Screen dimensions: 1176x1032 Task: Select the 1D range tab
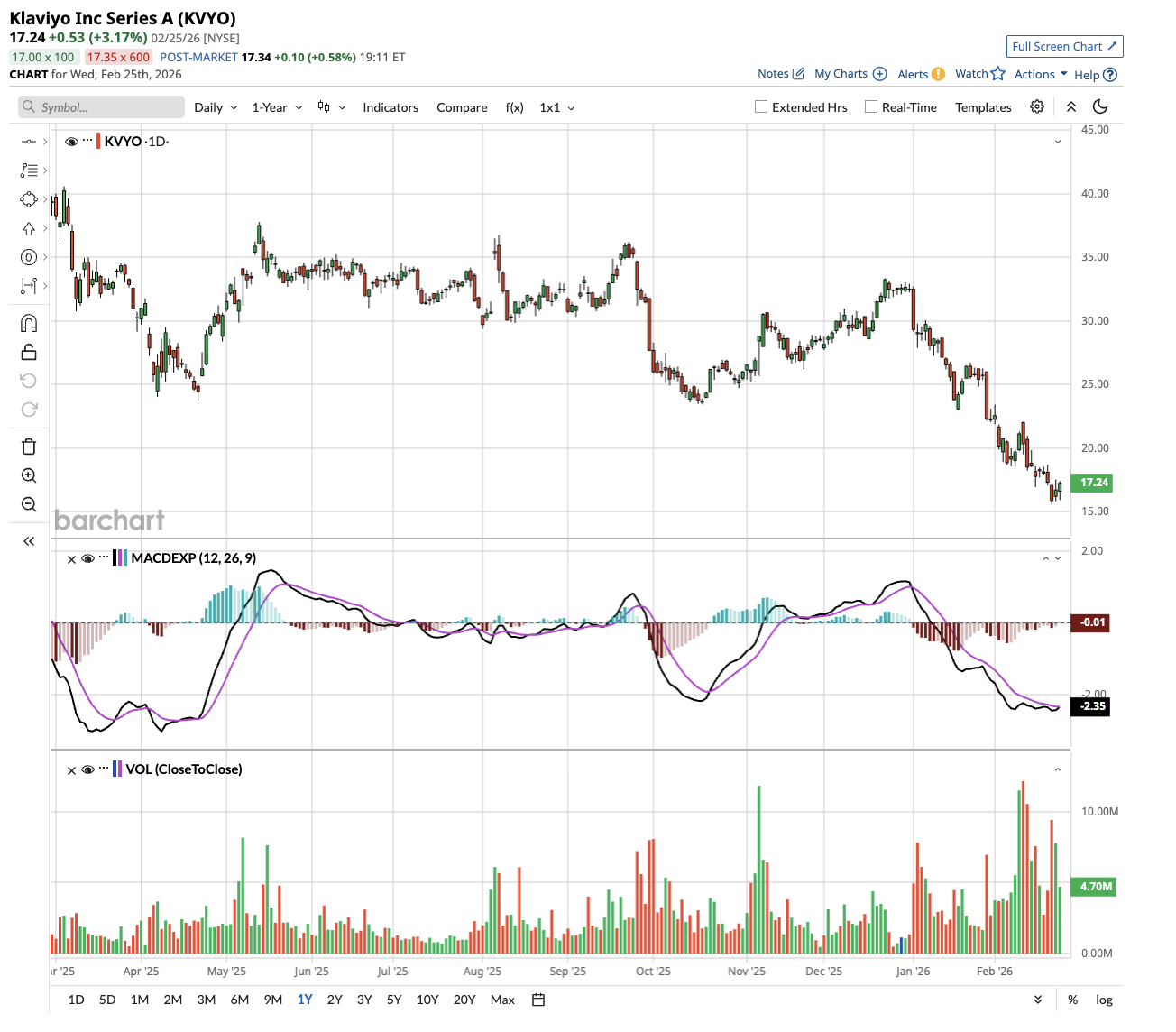coord(77,1000)
